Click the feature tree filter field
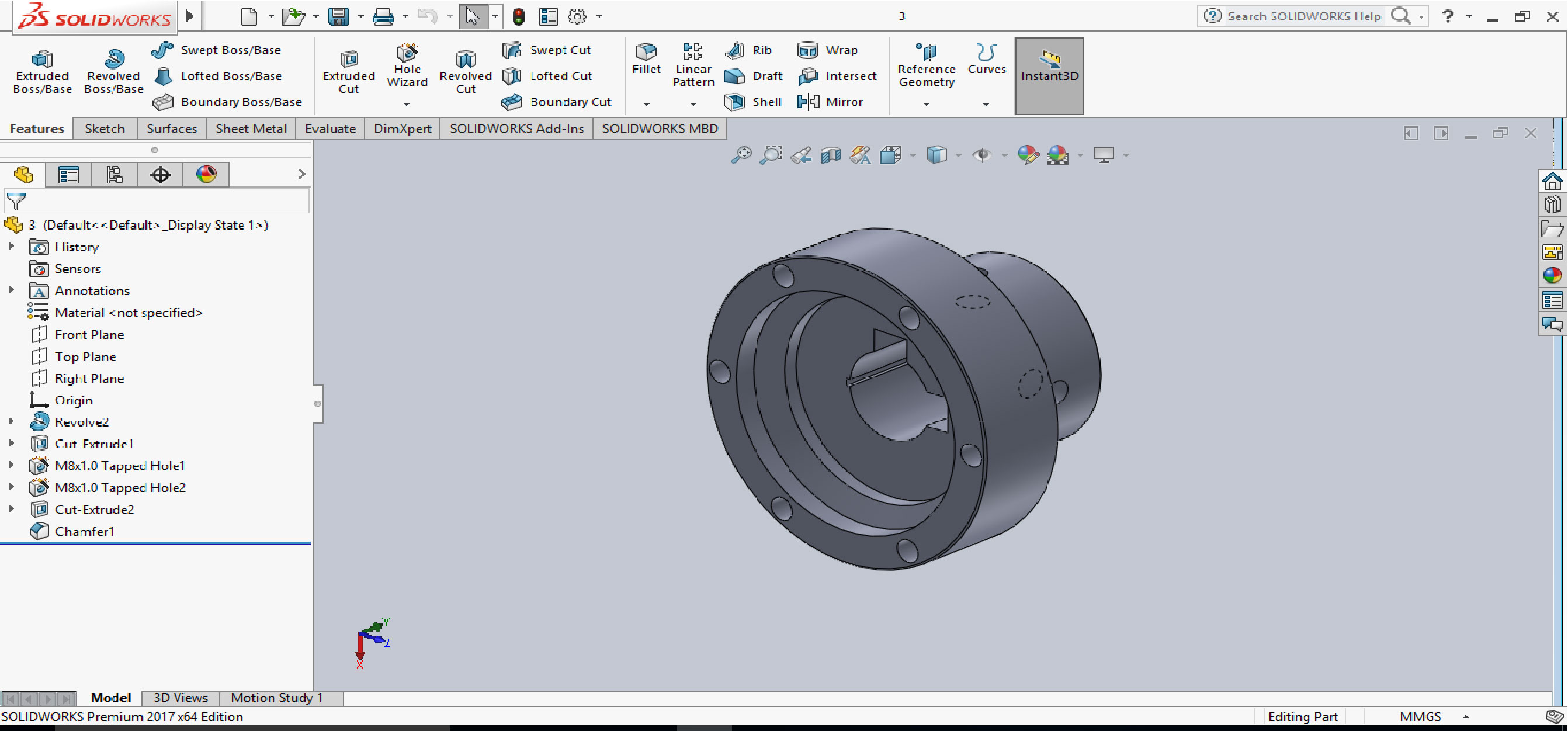This screenshot has width=1568, height=731. [157, 201]
